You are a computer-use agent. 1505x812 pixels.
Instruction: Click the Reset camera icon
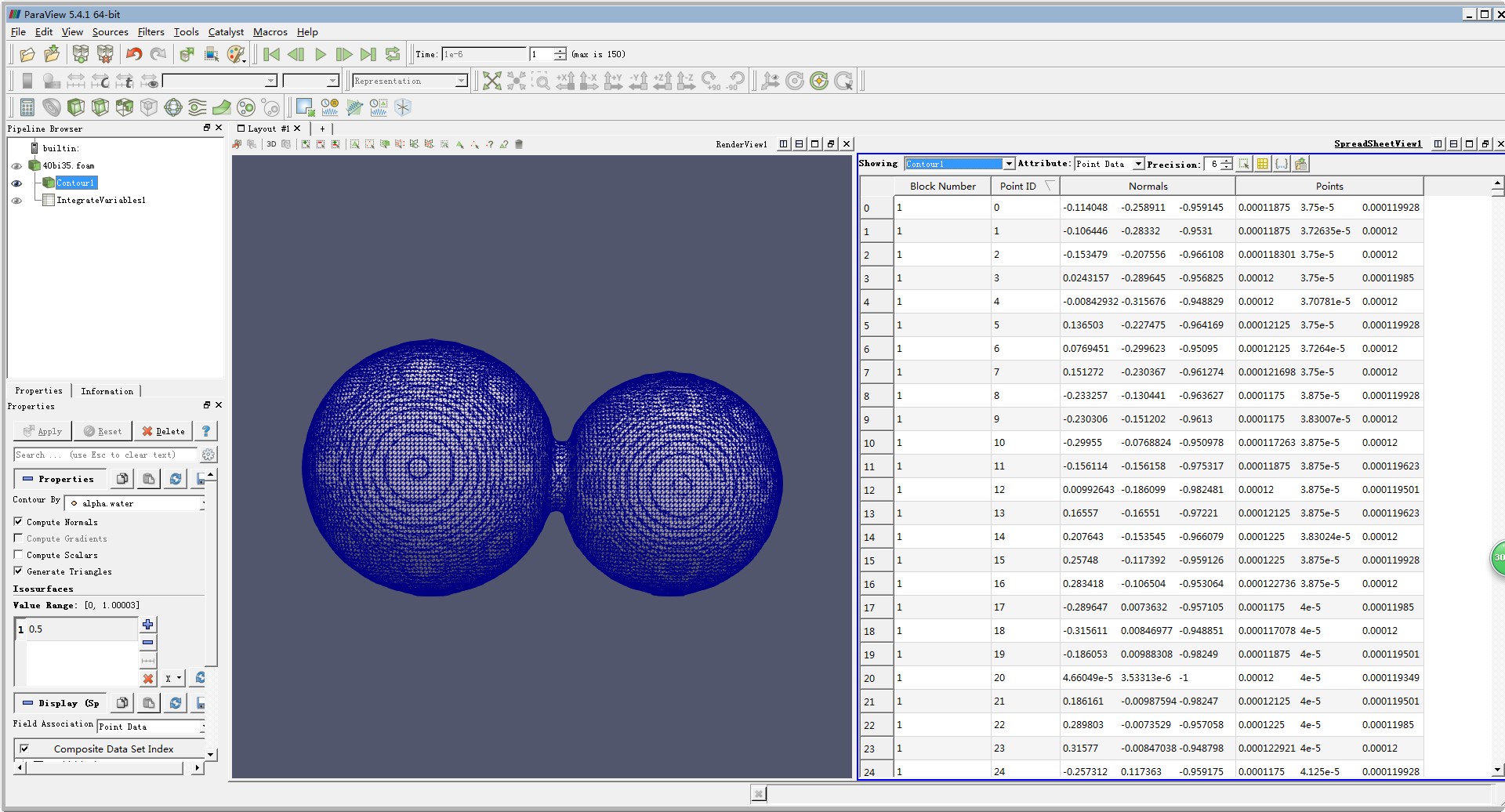coord(491,81)
